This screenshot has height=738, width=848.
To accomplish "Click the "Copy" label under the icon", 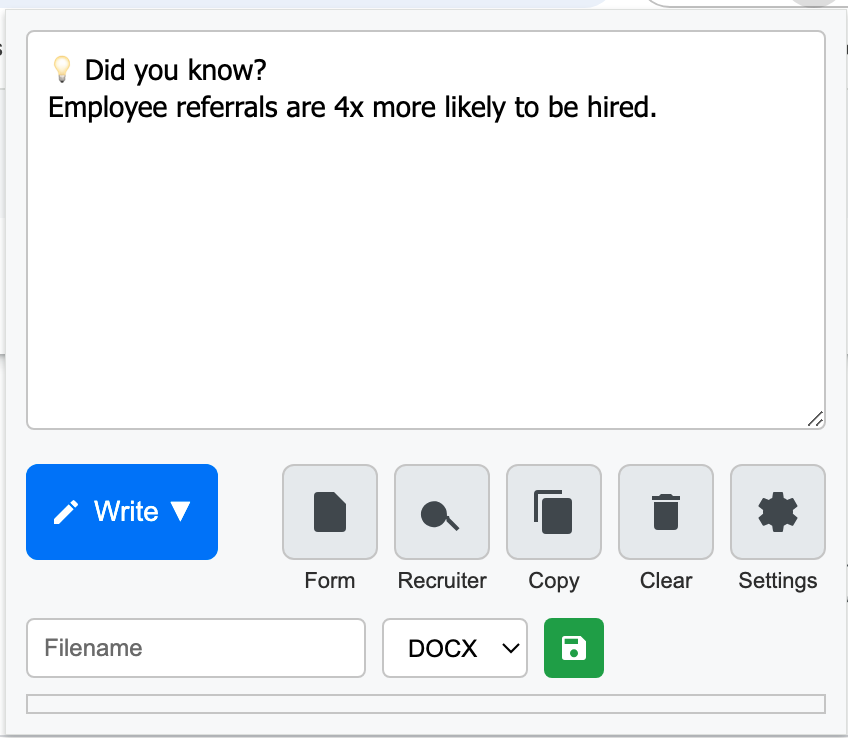I will (x=554, y=581).
